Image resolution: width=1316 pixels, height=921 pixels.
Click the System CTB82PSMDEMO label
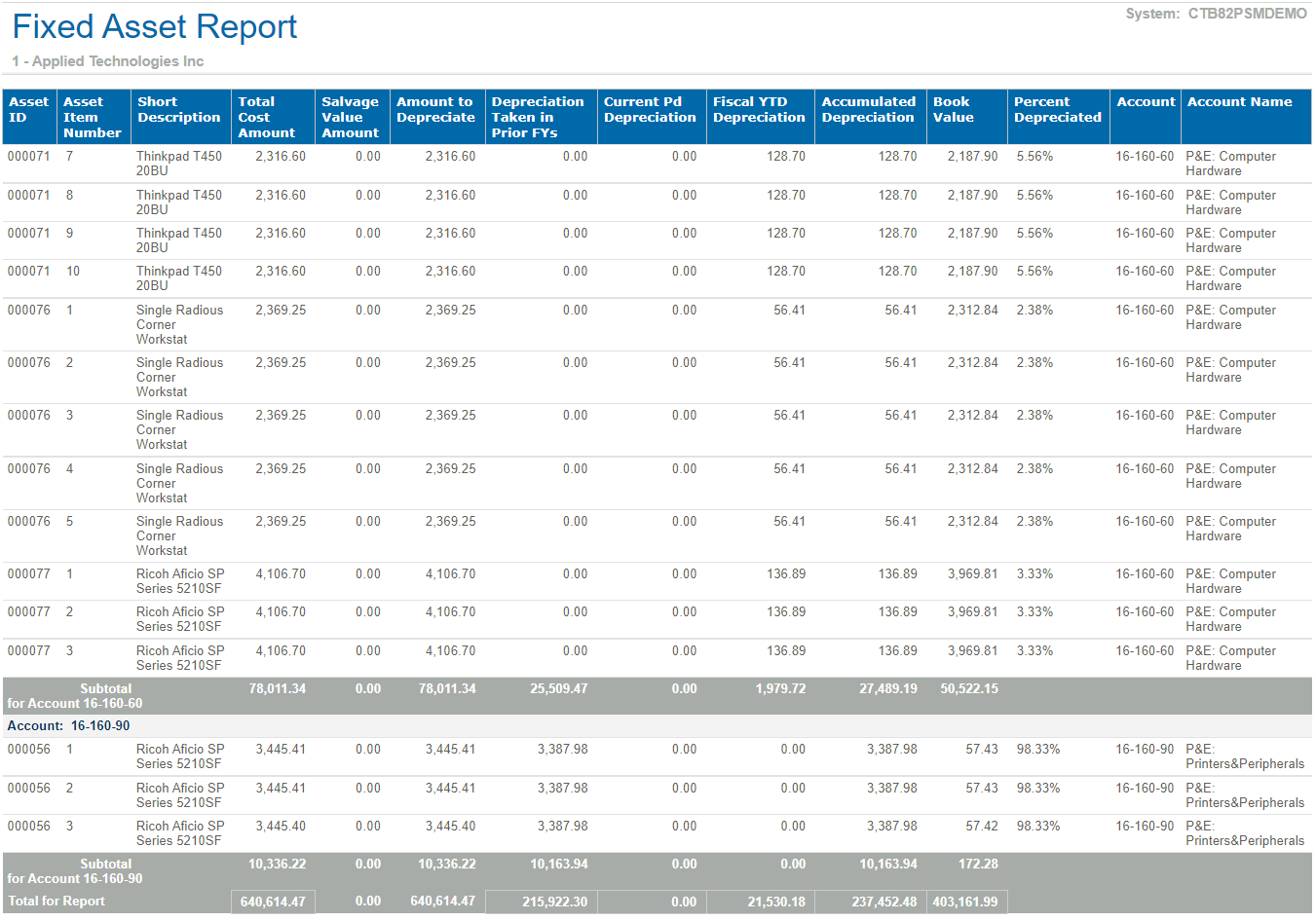coord(1216,14)
